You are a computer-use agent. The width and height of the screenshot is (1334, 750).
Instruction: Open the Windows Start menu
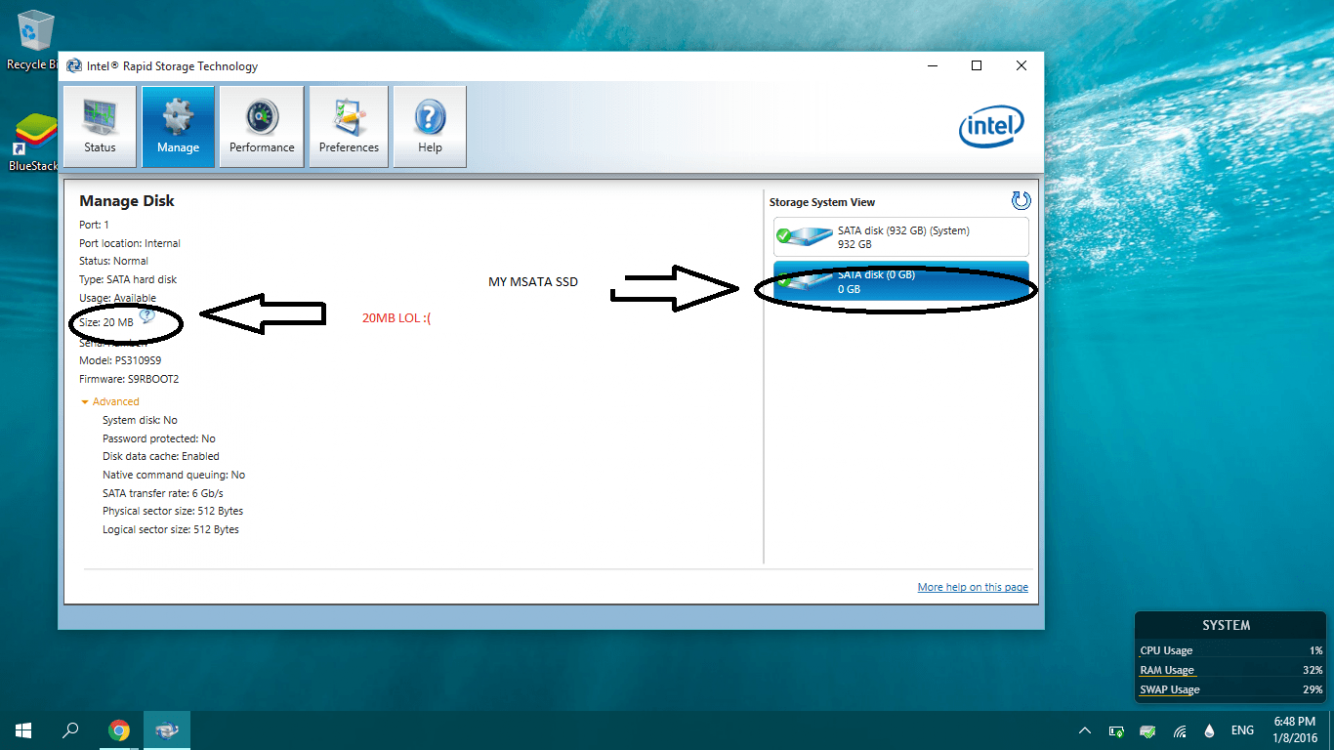[23, 730]
